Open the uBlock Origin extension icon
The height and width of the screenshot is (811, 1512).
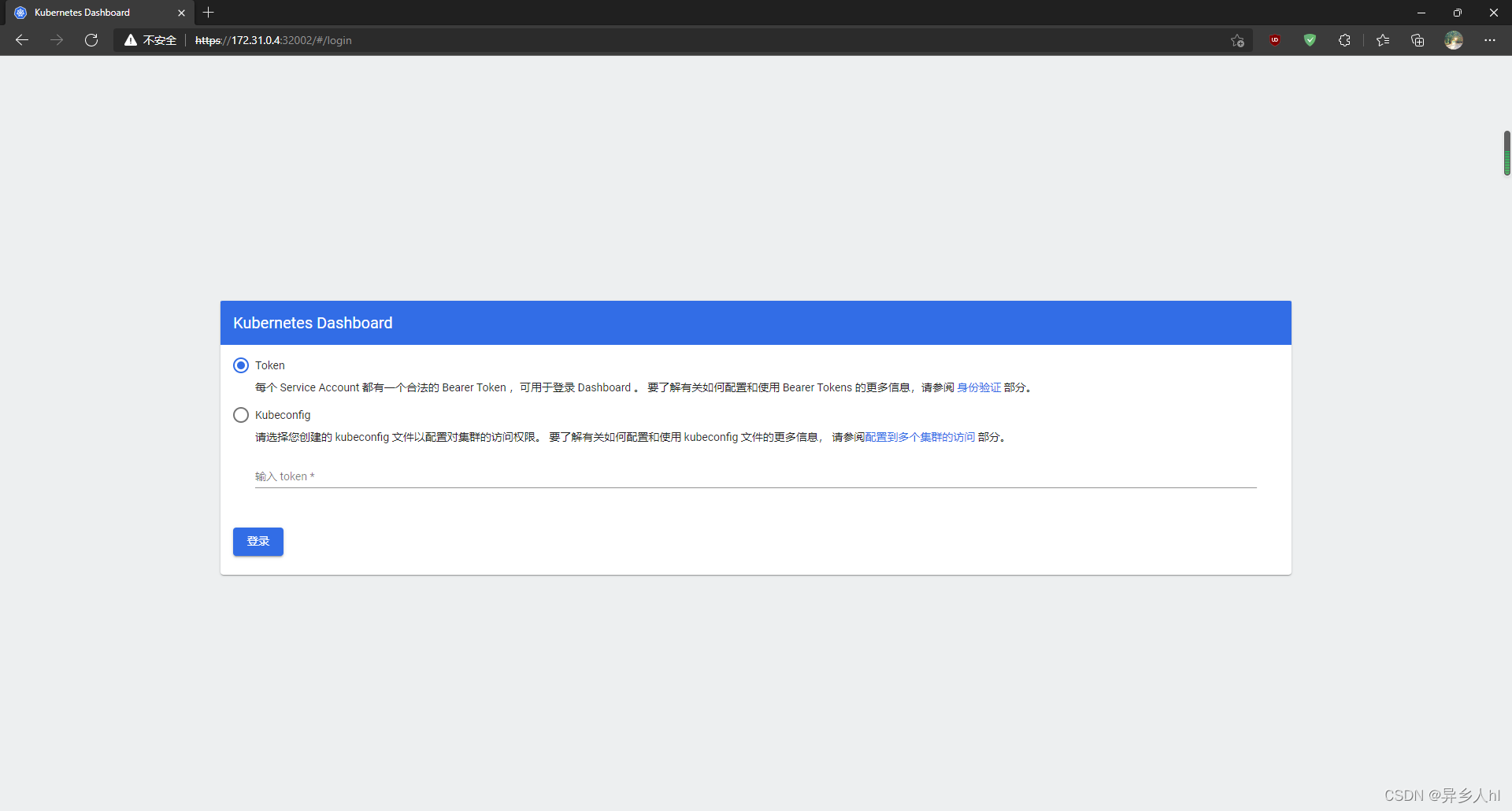[x=1275, y=40]
